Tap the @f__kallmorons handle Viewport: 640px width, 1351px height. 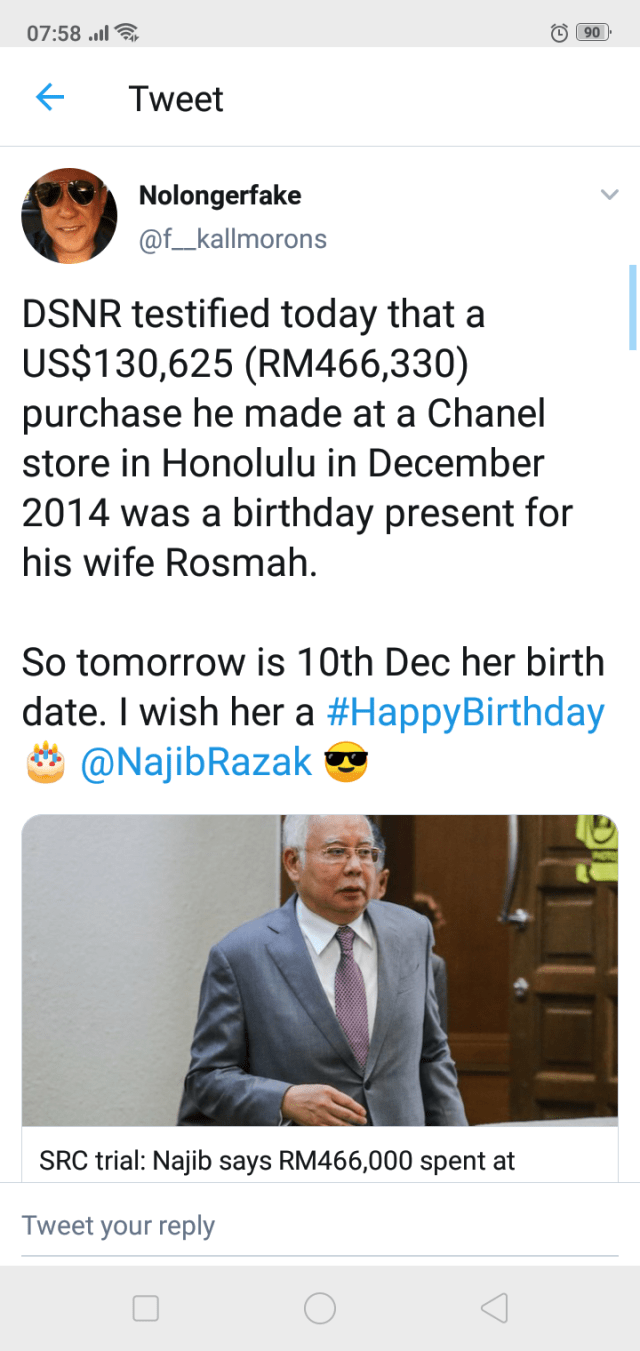click(233, 240)
